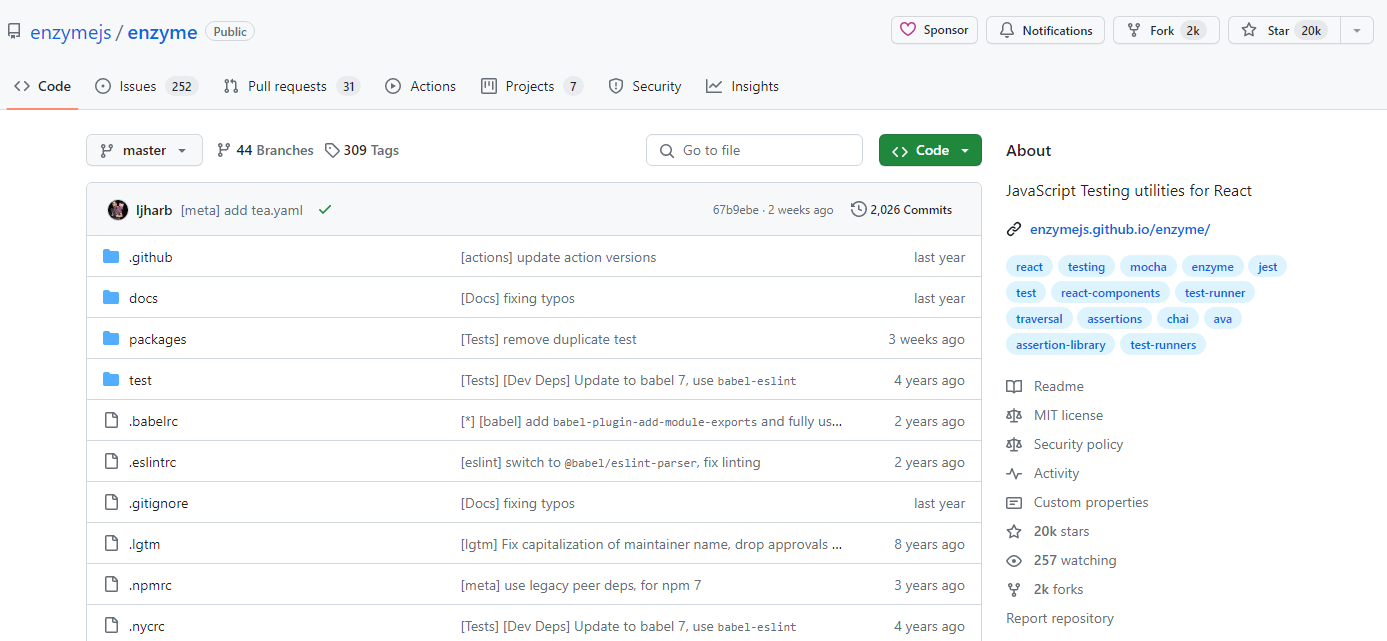Open the master branch selector
The image size is (1387, 641).
point(143,149)
